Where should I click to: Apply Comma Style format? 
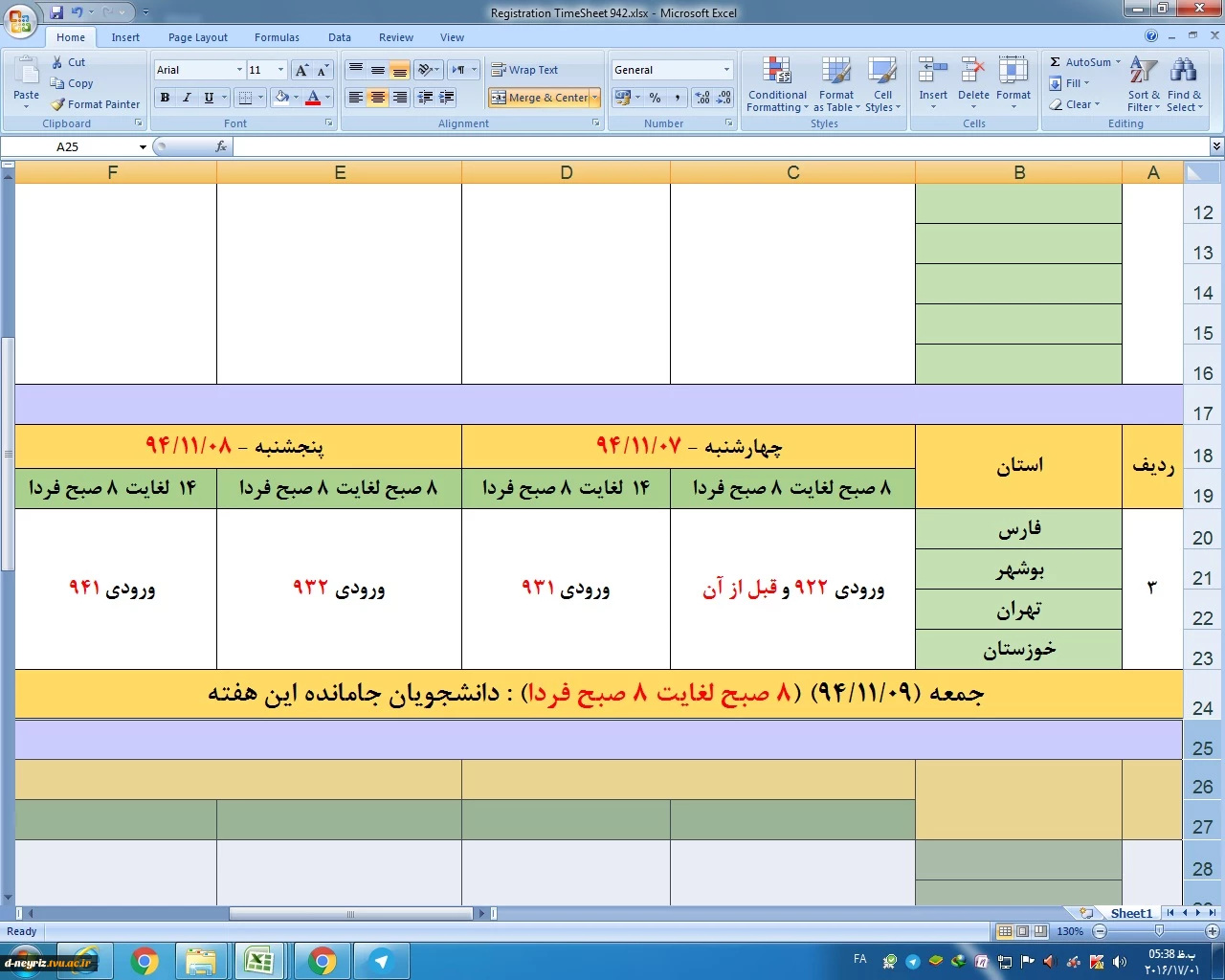tap(678, 98)
